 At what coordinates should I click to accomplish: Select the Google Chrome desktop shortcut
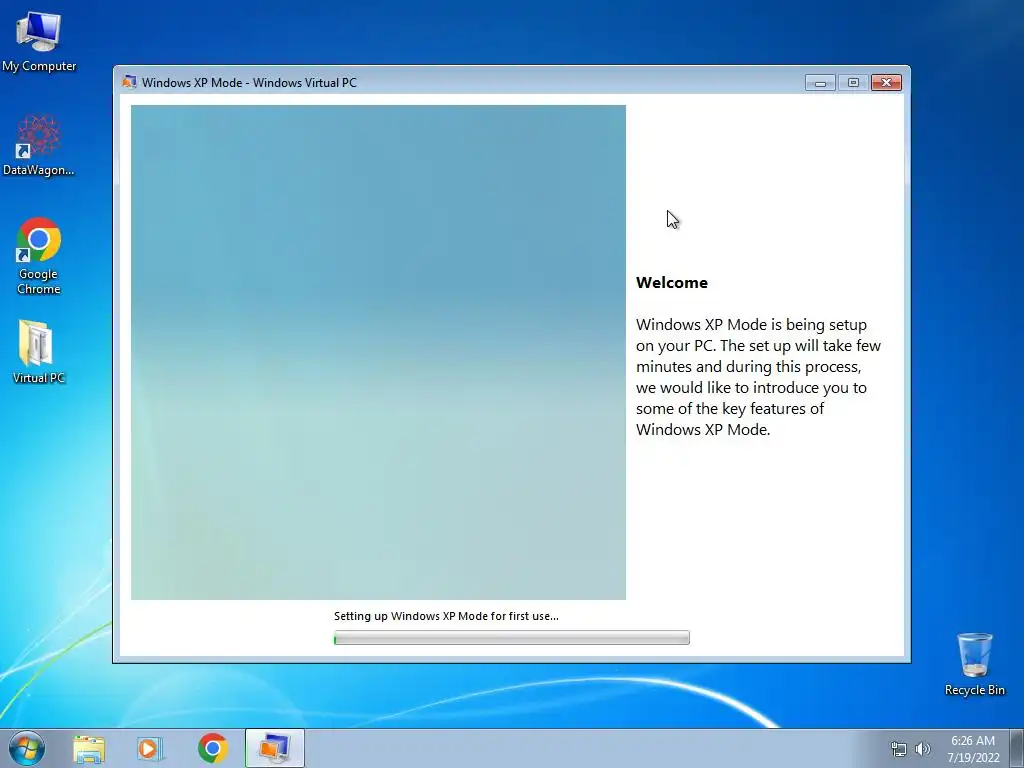pos(39,255)
